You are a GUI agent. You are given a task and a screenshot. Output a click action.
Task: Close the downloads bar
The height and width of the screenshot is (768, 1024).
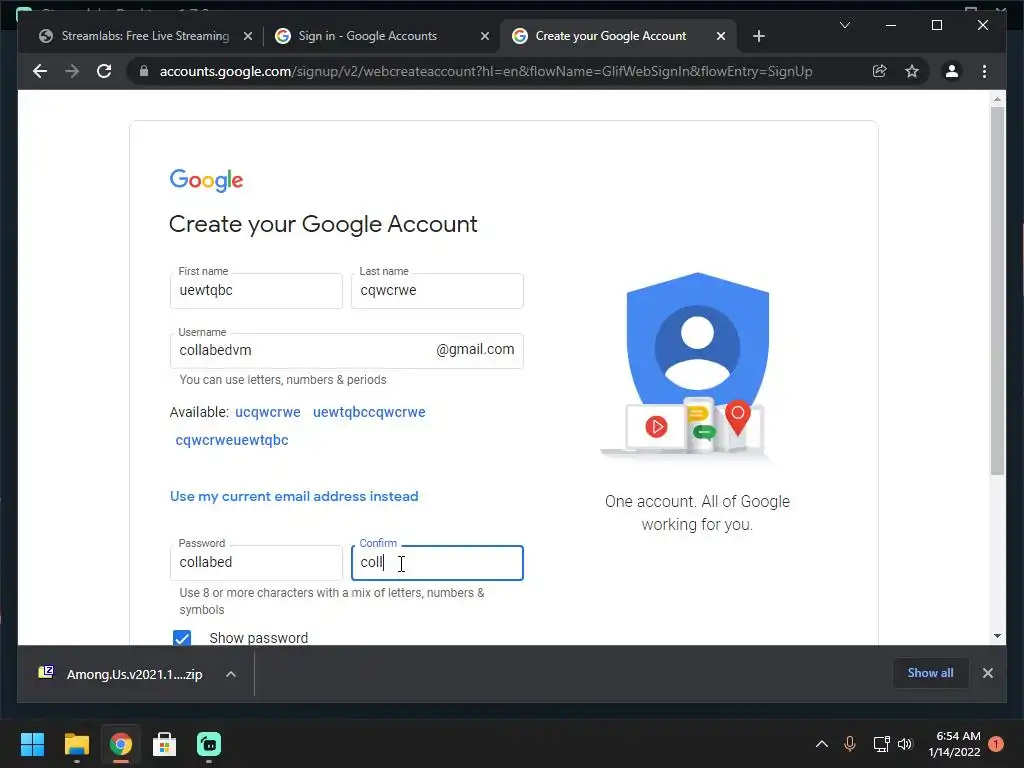click(987, 673)
